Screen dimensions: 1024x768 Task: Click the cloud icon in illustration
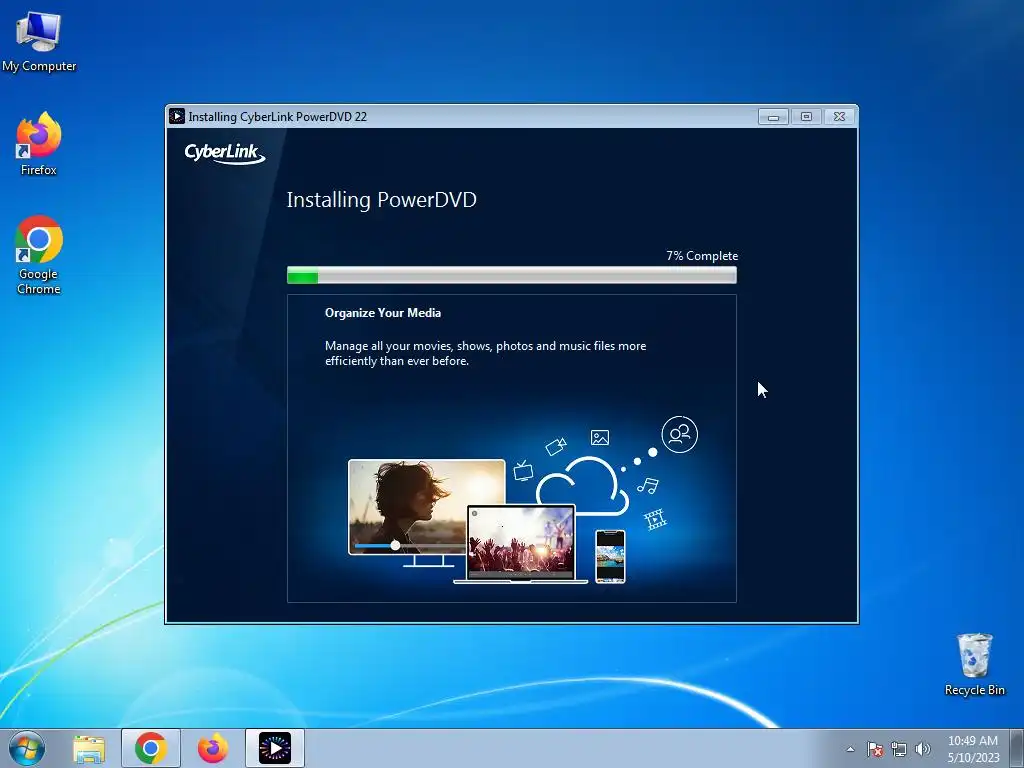click(x=583, y=487)
